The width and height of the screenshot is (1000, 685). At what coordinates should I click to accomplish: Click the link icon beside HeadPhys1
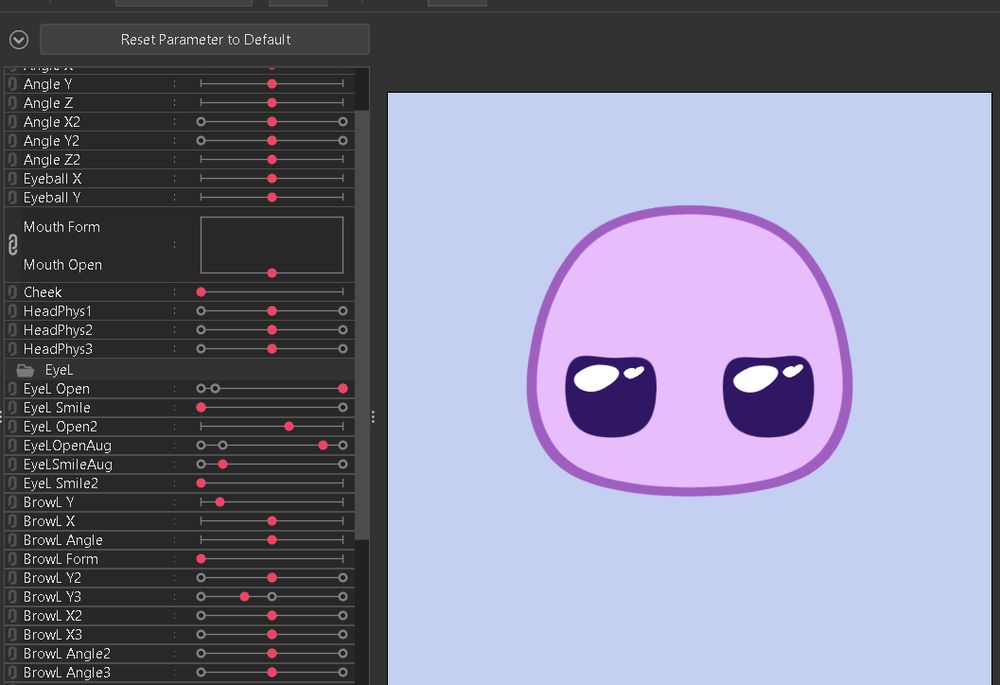pos(11,311)
